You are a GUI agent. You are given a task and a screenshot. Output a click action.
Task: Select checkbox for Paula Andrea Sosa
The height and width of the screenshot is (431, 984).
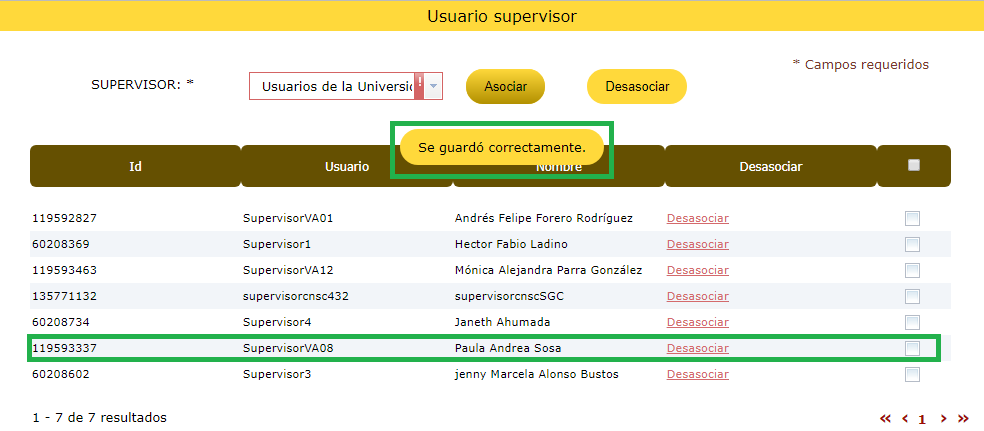click(912, 348)
